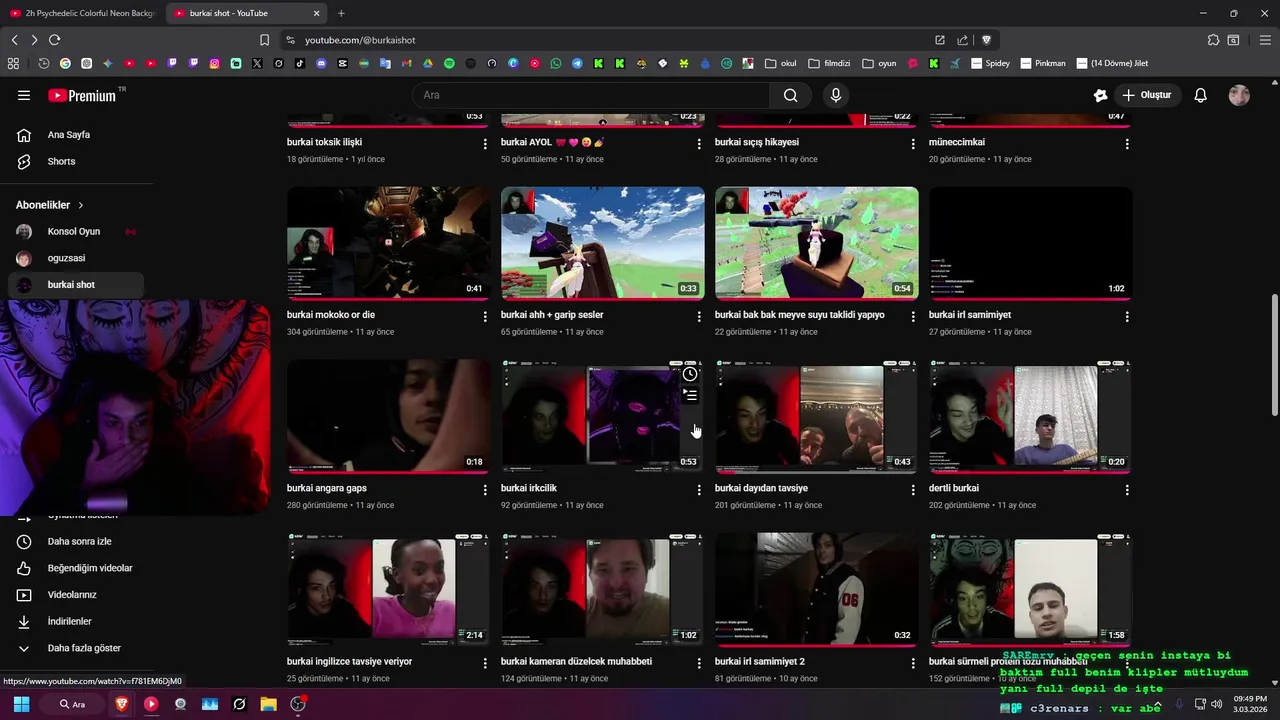Open Instagram bookmark icon
The height and width of the screenshot is (720, 1280).
click(x=214, y=63)
